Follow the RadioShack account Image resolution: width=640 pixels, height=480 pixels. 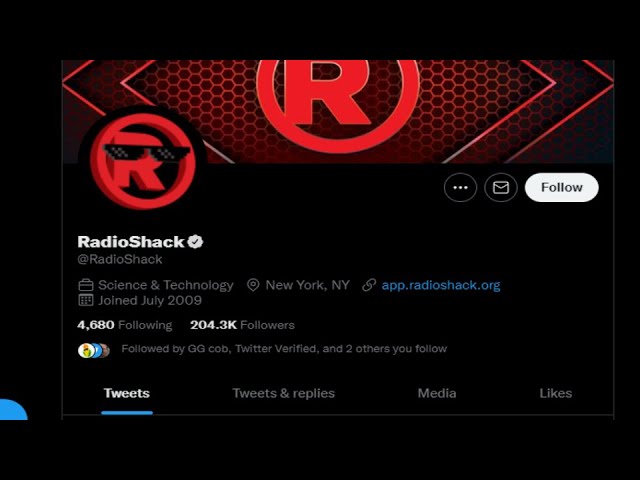pyautogui.click(x=562, y=187)
